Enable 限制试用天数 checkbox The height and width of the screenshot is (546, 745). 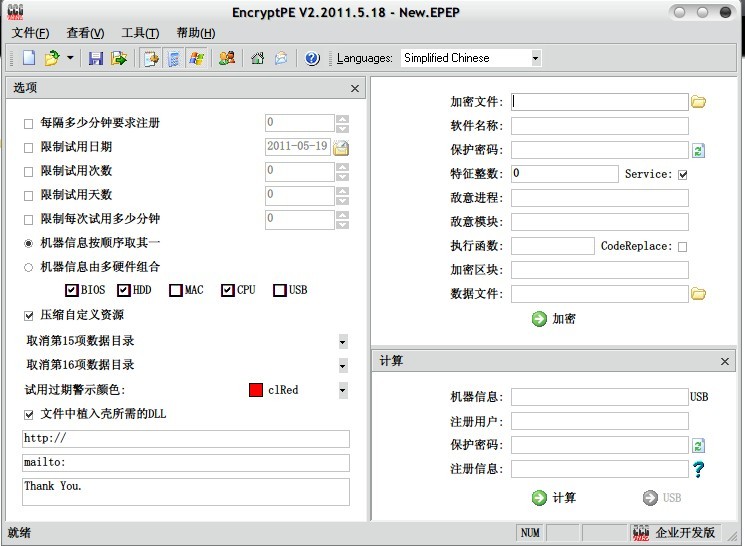(x=29, y=196)
